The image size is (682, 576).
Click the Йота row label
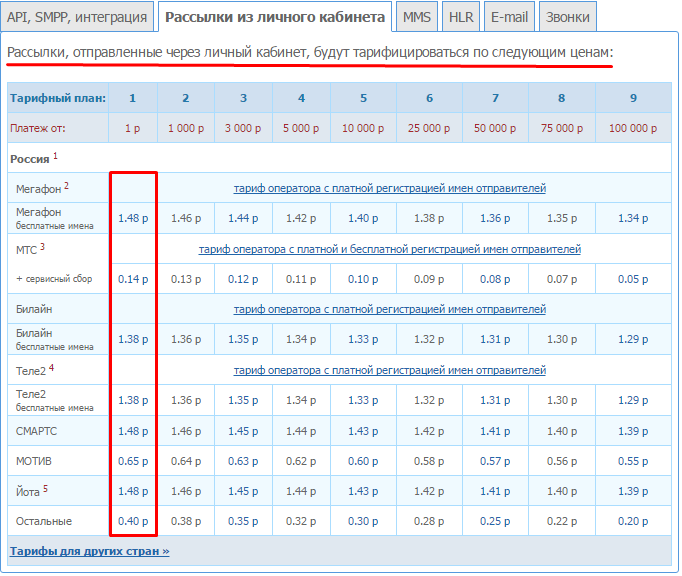(32, 491)
